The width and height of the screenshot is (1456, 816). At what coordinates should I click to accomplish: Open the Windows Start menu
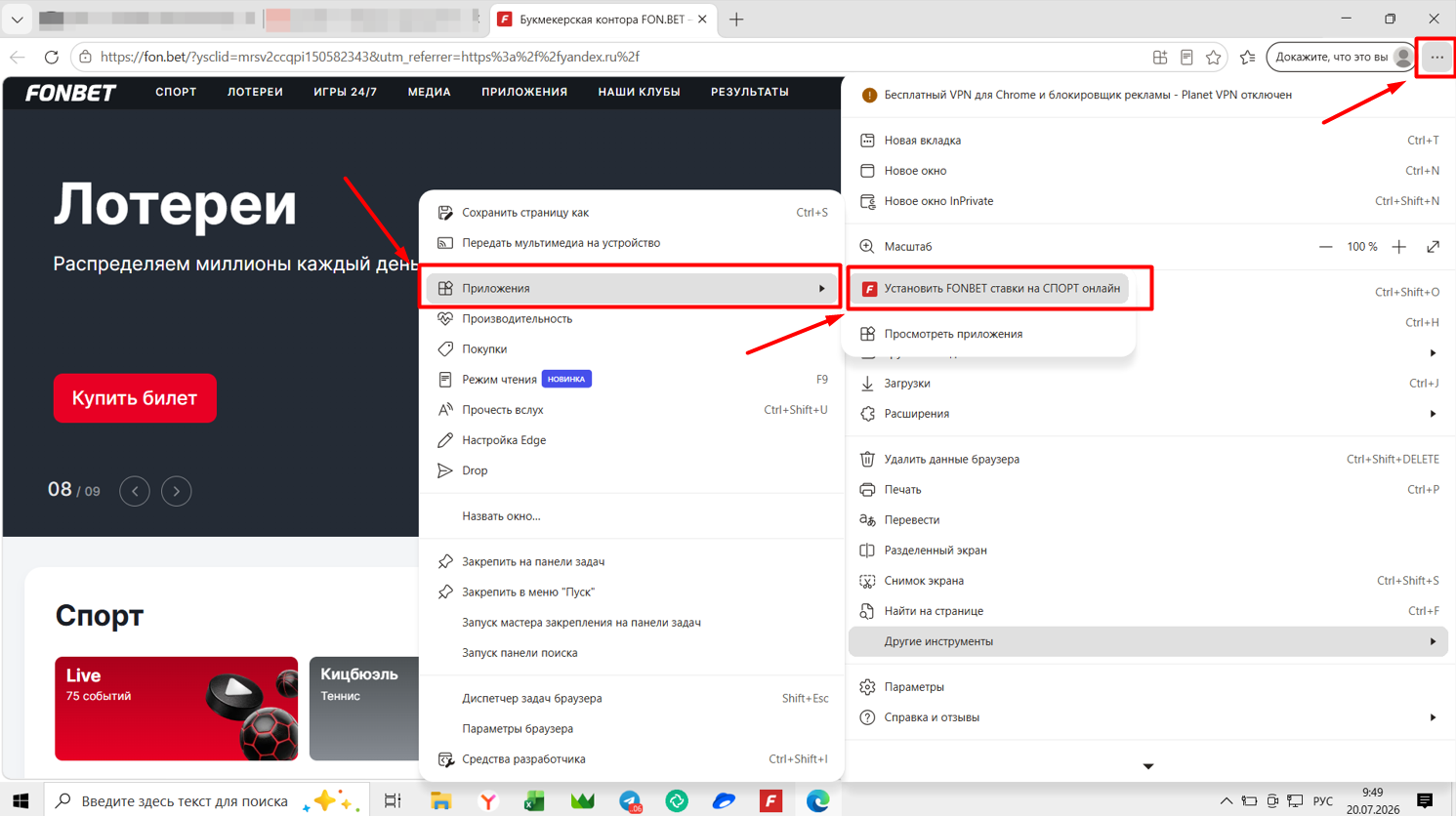pyautogui.click(x=21, y=800)
